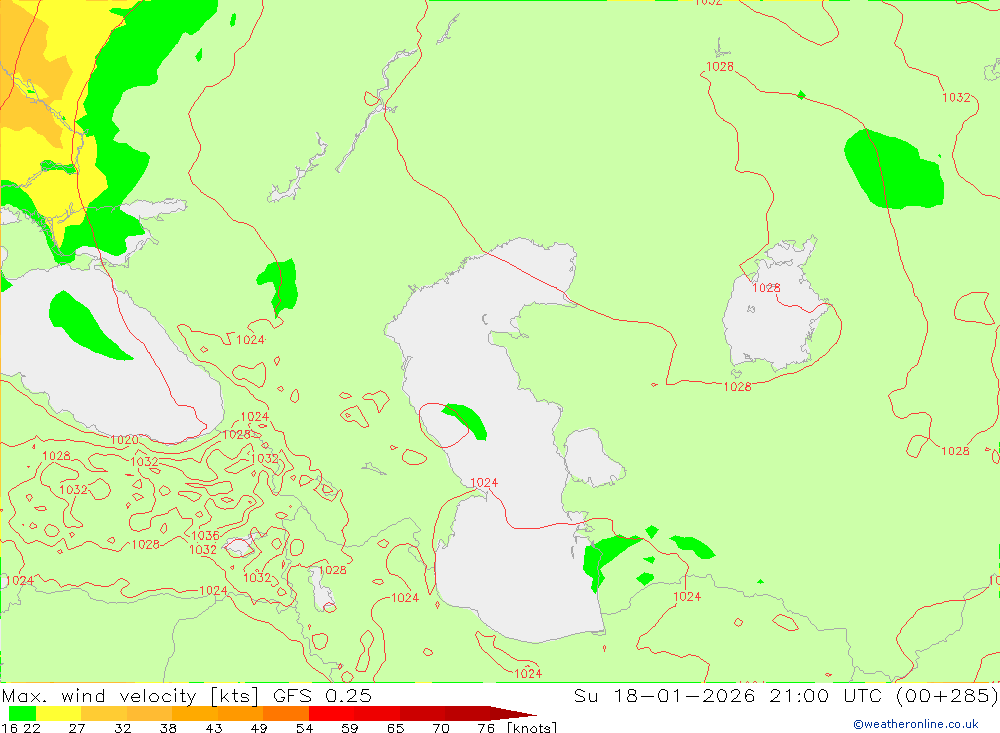Pick the yellow 22–27 knots legend swatch

coord(59,713)
